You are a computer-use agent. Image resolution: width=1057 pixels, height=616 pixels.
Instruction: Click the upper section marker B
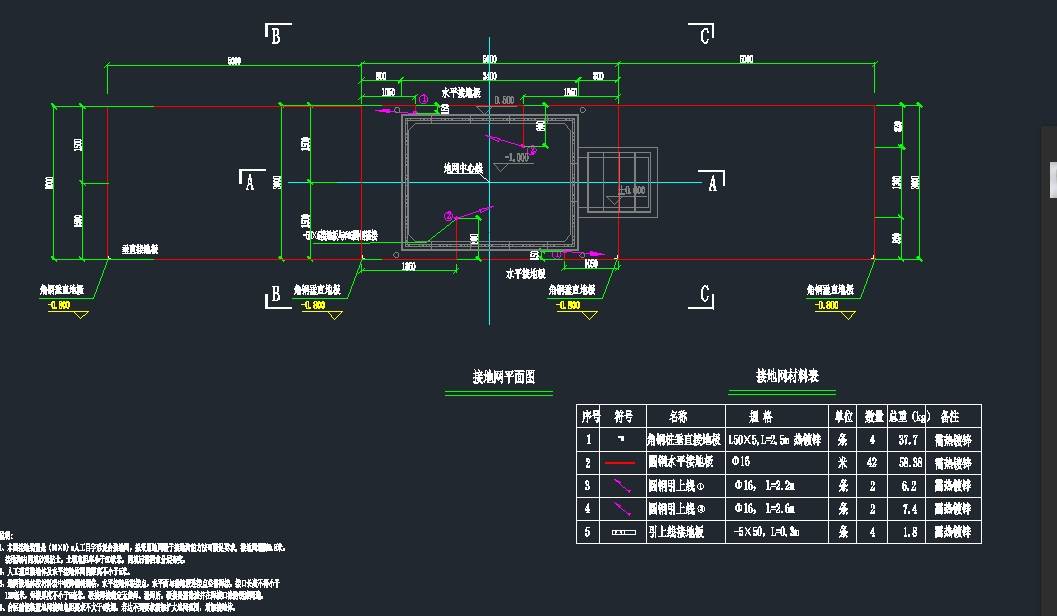[x=275, y=36]
